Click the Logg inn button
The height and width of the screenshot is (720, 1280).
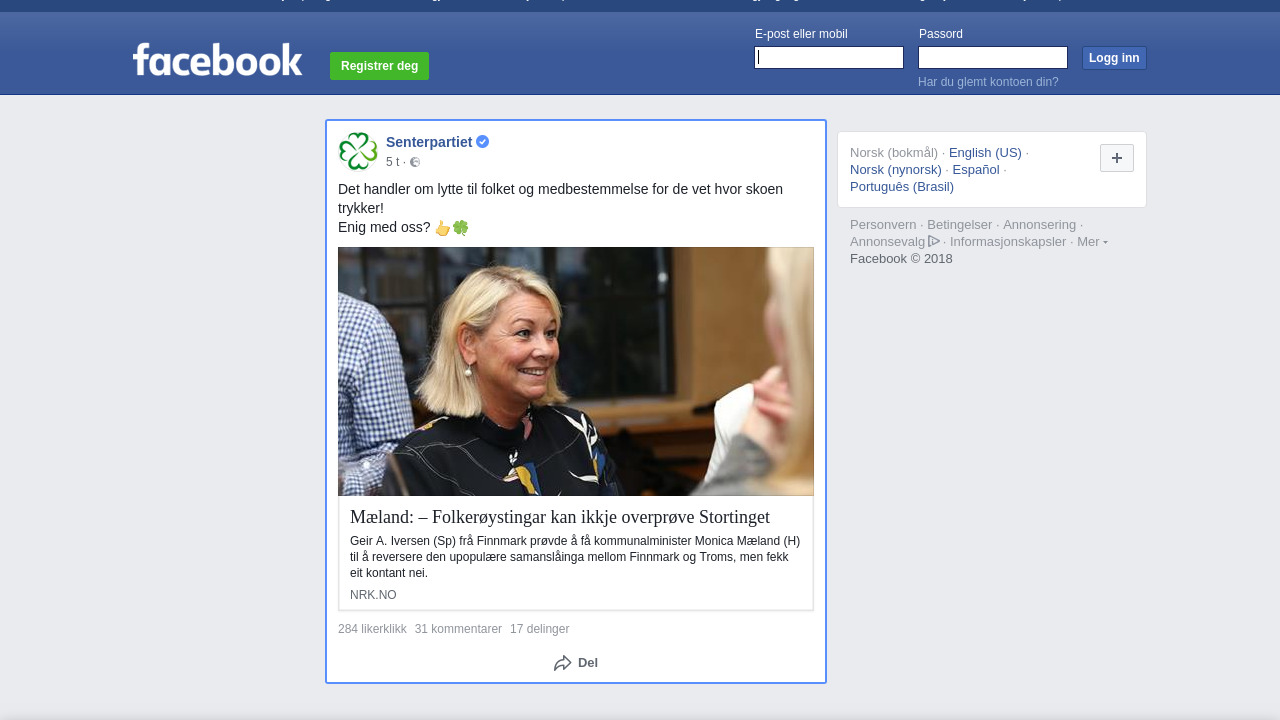[1114, 58]
